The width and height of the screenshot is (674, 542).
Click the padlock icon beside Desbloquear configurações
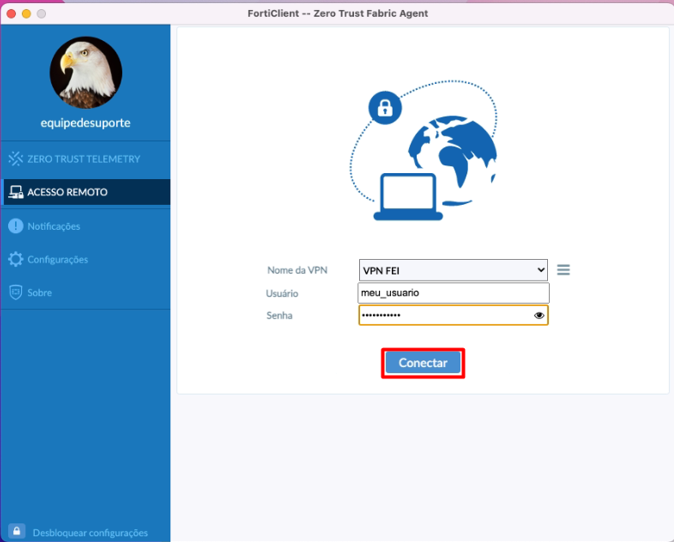pyautogui.click(x=16, y=531)
